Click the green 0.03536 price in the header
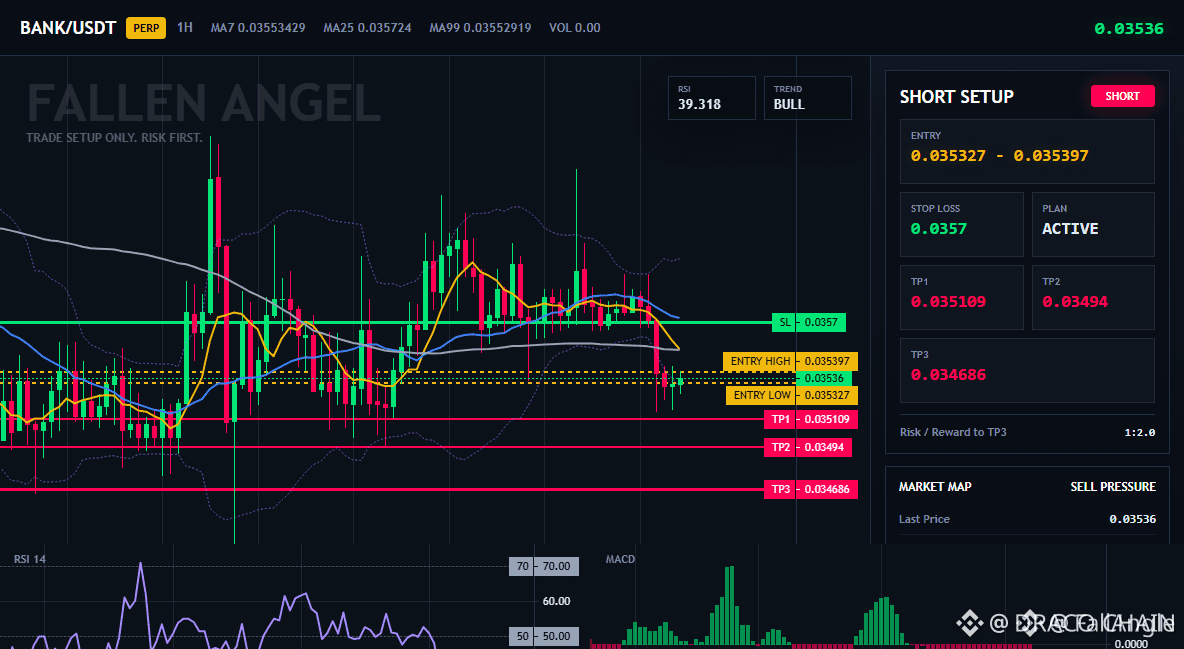The width and height of the screenshot is (1184, 649). 1129,29
